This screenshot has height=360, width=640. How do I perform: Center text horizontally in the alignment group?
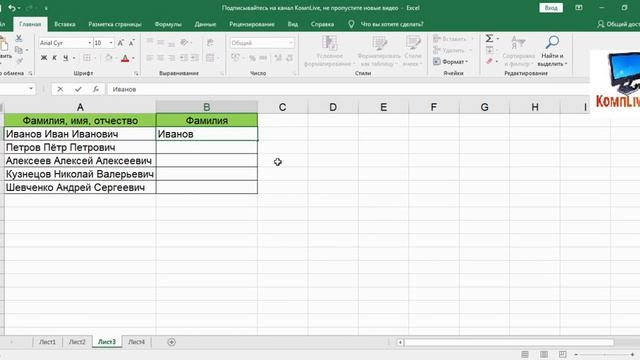[160, 58]
